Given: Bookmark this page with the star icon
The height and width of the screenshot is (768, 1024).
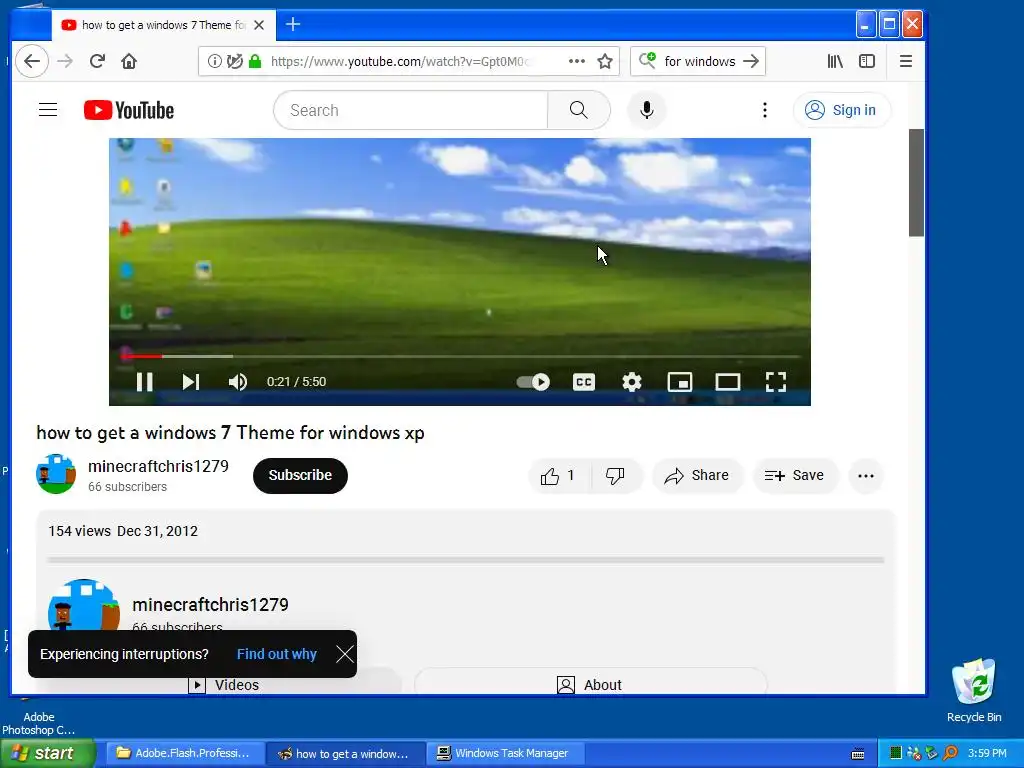Looking at the screenshot, I should tap(605, 61).
